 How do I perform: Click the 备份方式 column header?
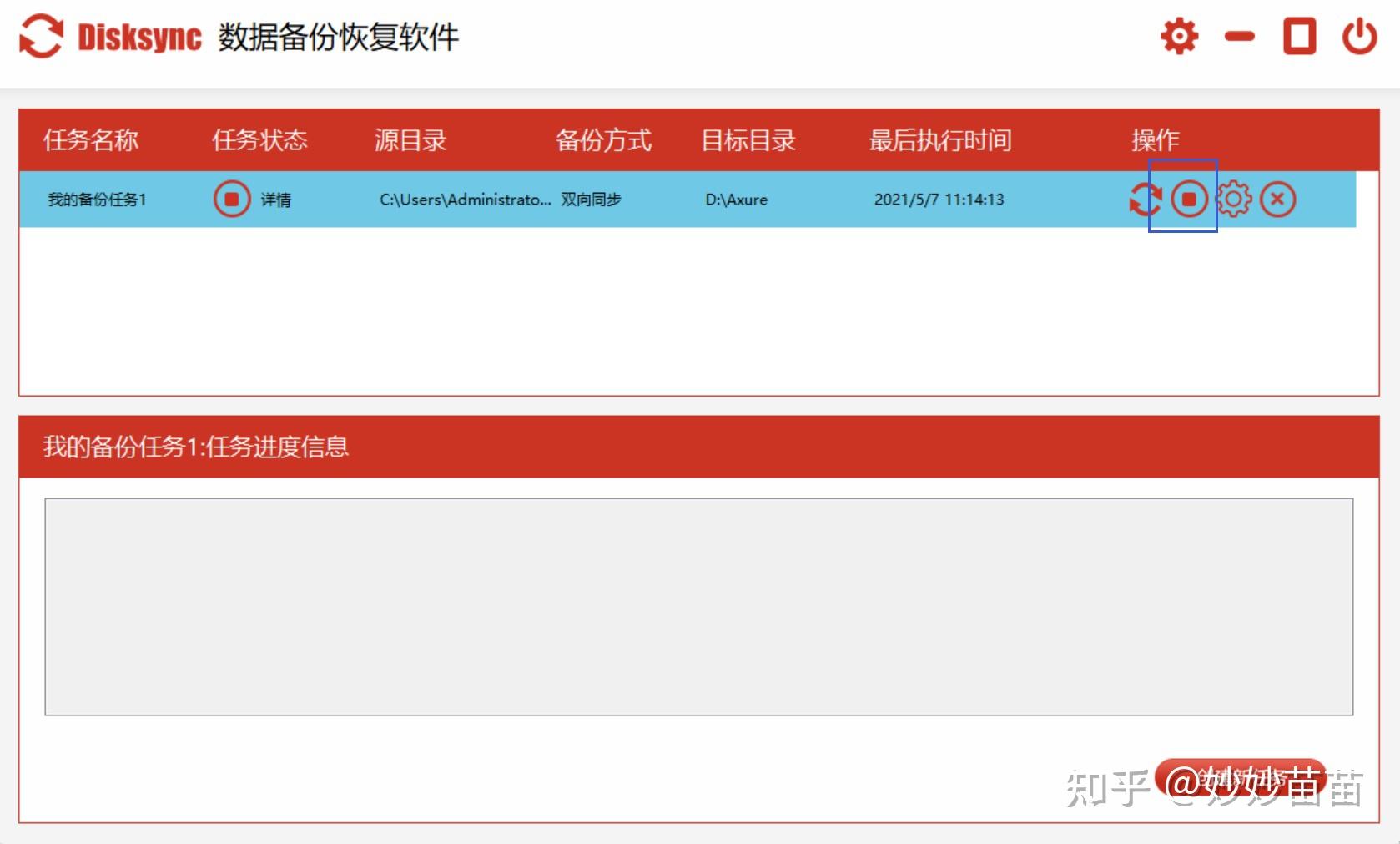click(x=603, y=139)
